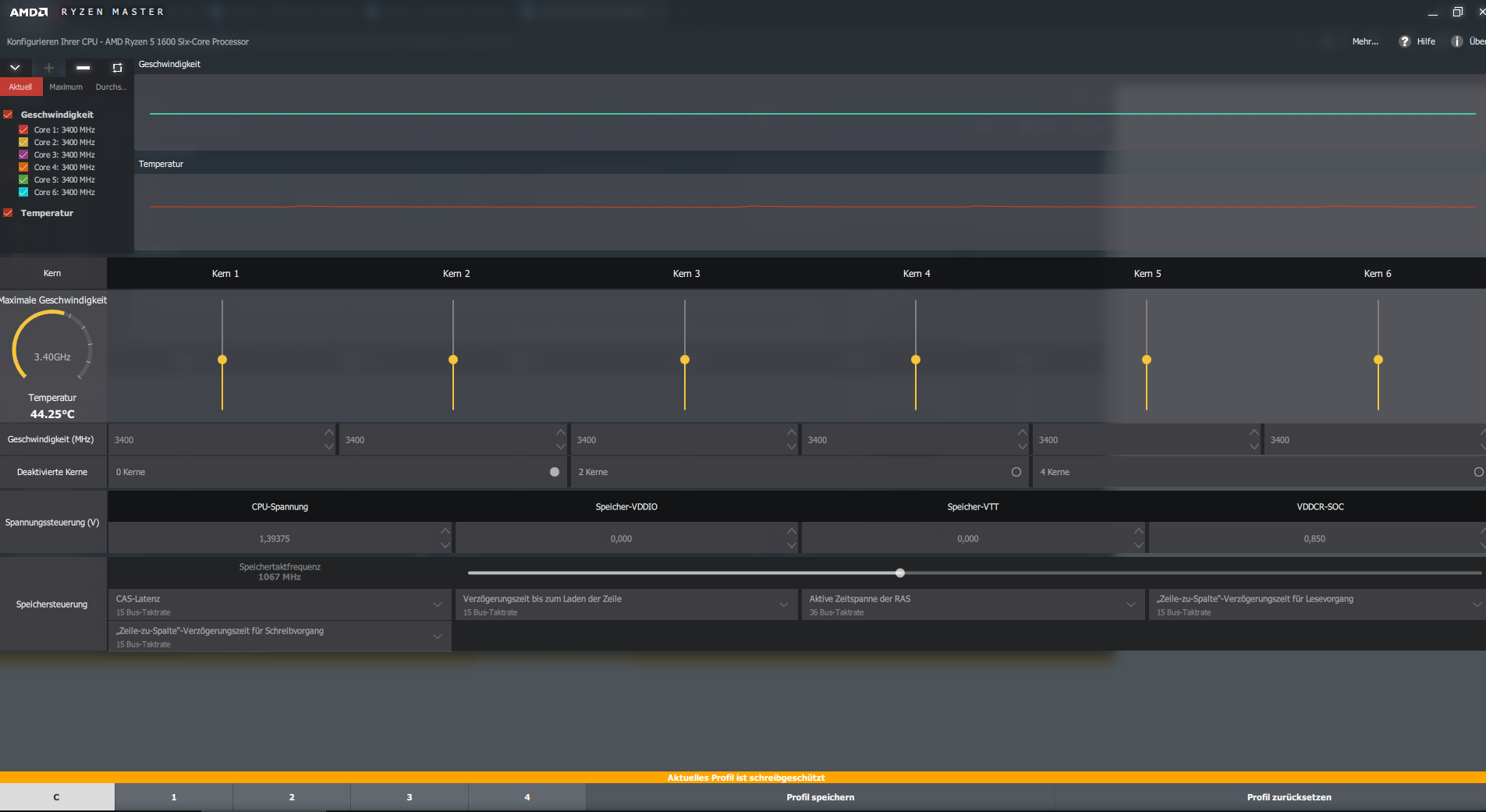The width and height of the screenshot is (1486, 812).
Task: Select the 4 Kerne radio button
Action: click(1478, 472)
